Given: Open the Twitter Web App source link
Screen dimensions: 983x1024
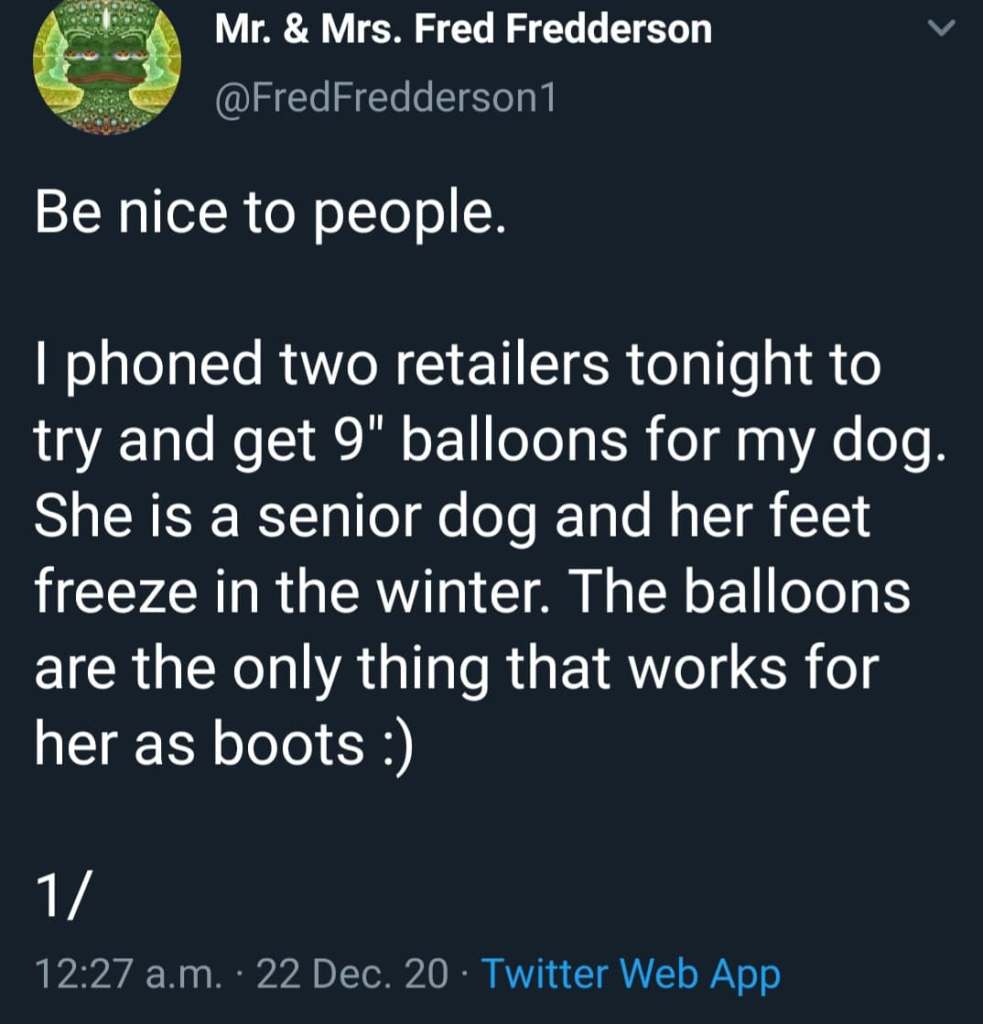Looking at the screenshot, I should click(x=630, y=972).
